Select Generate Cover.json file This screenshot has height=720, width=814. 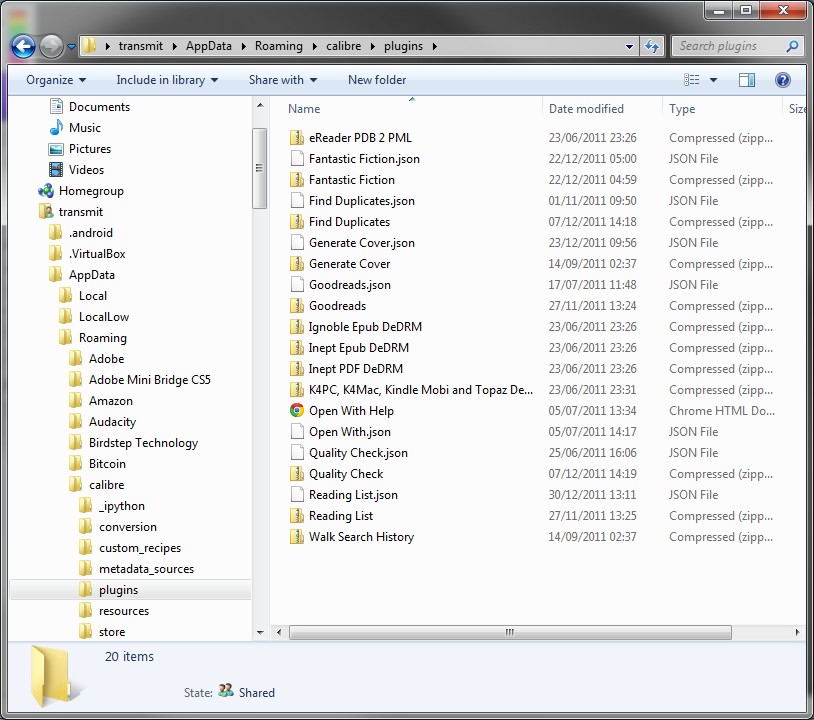361,242
